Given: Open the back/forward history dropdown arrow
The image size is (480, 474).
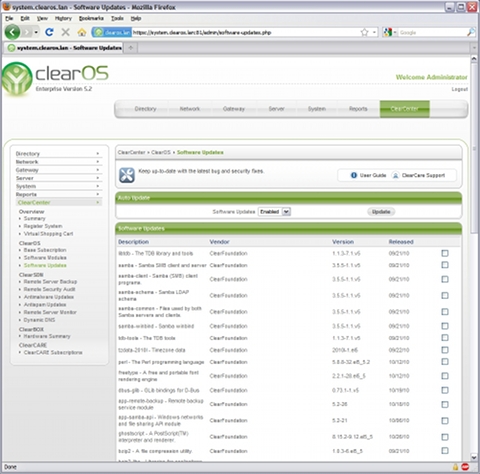Looking at the screenshot, I should (x=36, y=32).
